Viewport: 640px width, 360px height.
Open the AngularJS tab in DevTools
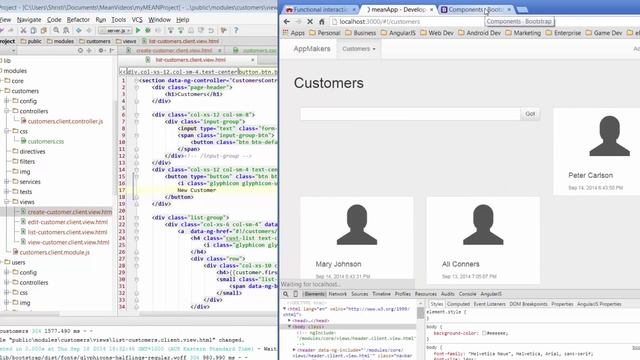point(491,294)
